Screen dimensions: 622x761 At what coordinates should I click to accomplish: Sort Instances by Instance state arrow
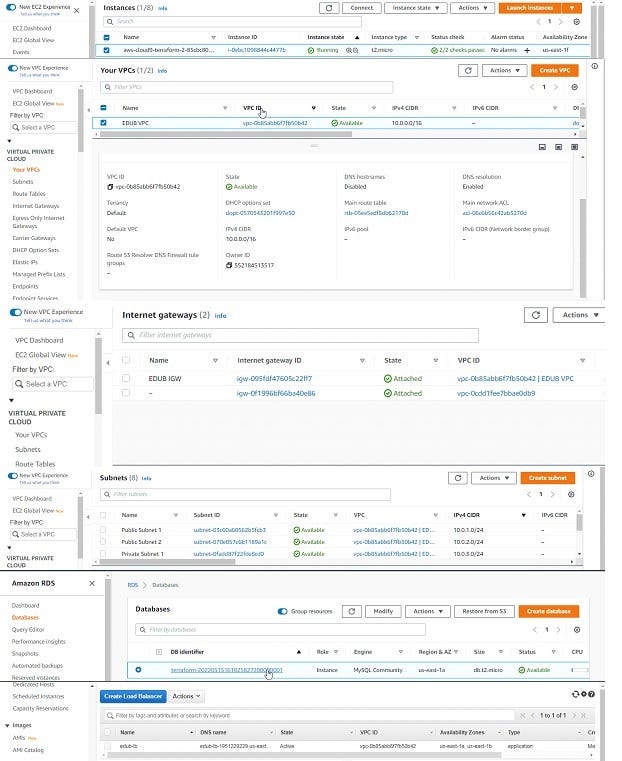coord(357,37)
